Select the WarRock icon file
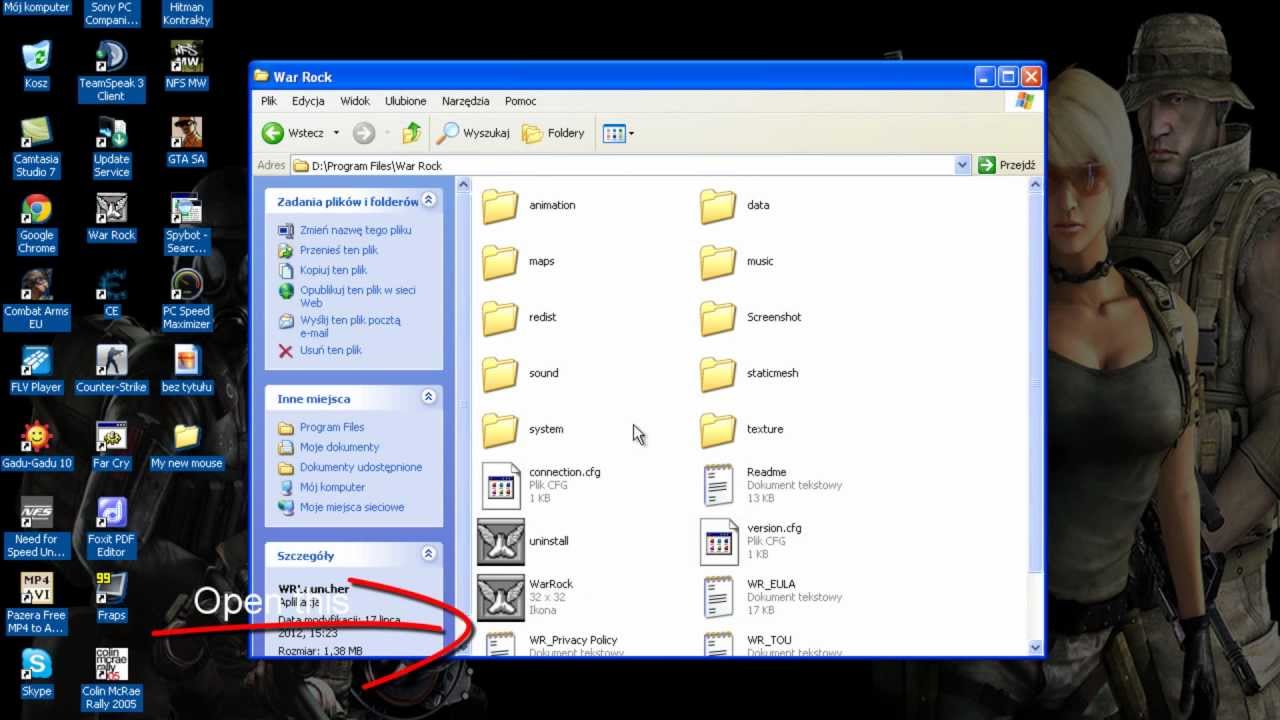Screen dimensions: 1280x720 [x=526, y=597]
